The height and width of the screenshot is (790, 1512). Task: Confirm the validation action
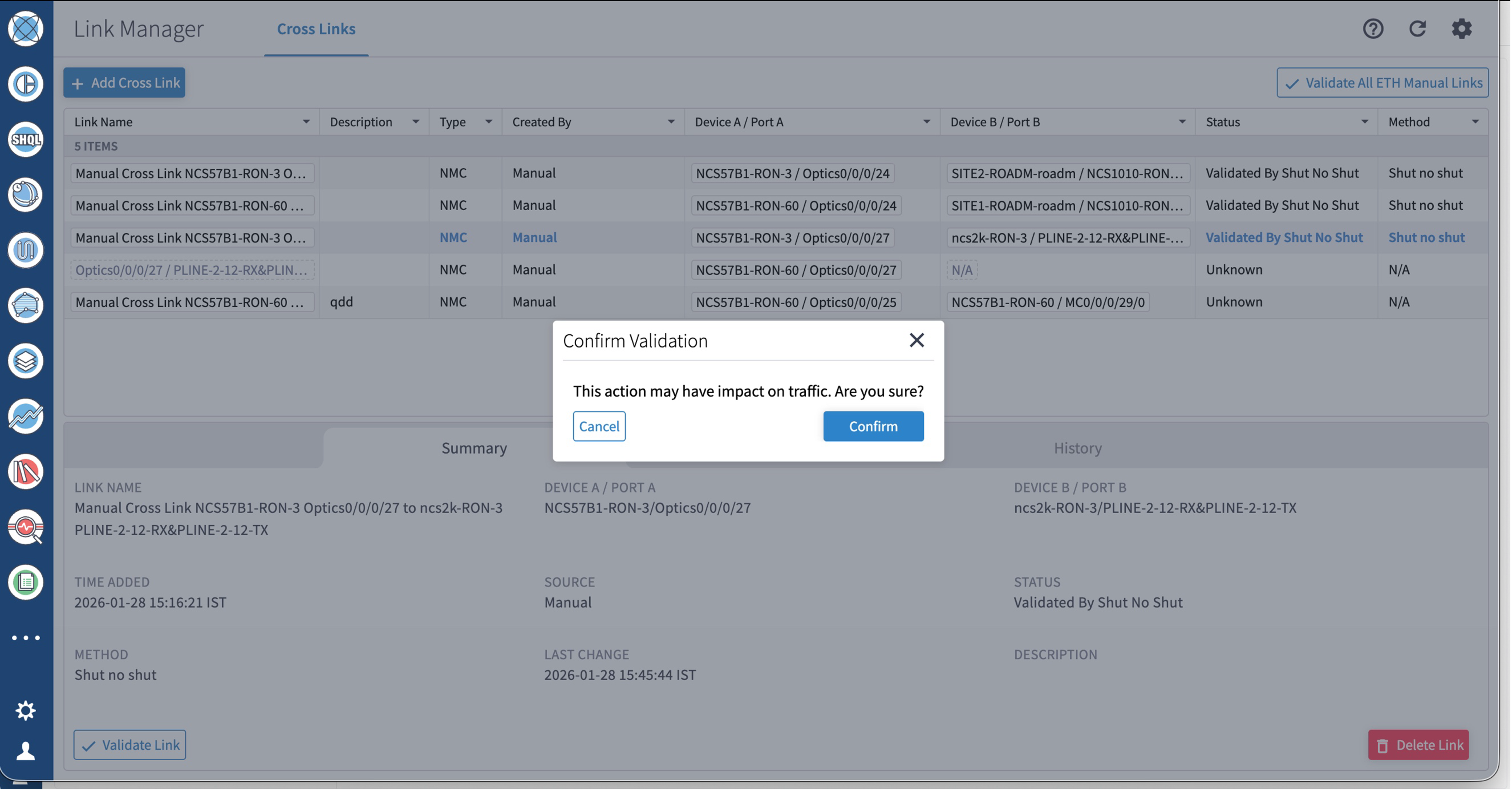pyautogui.click(x=873, y=426)
